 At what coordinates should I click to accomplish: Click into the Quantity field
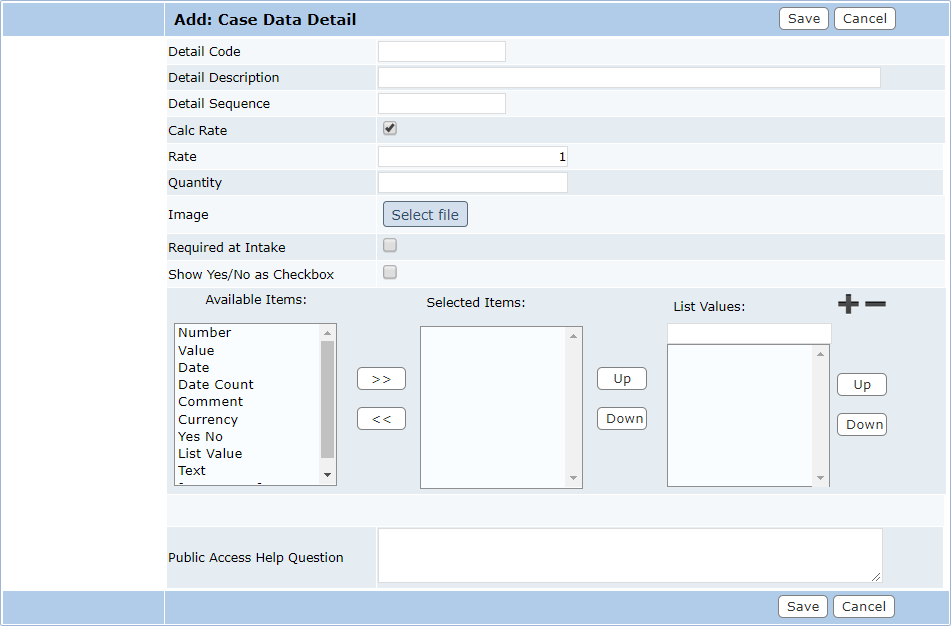(x=473, y=183)
